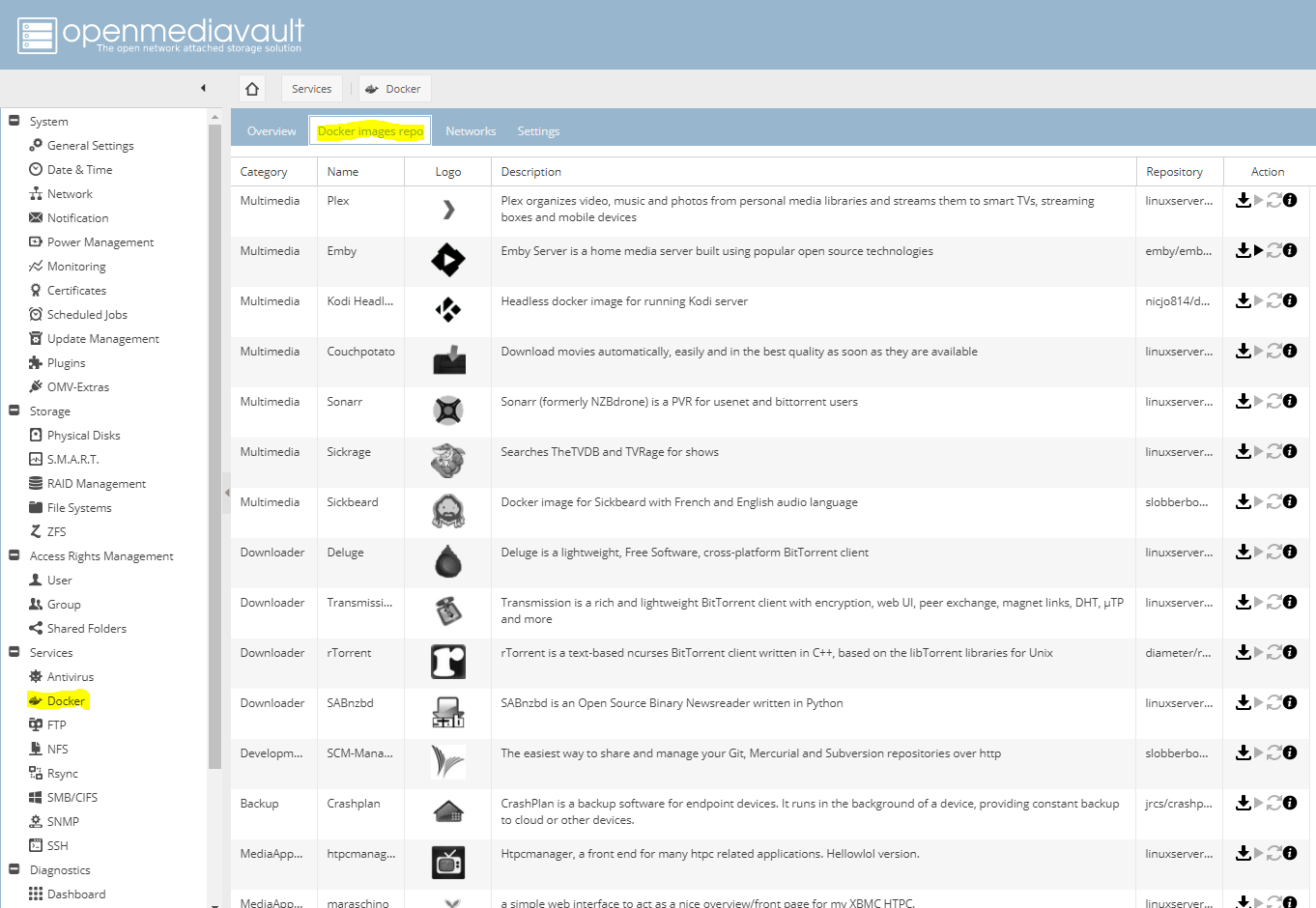Select the Docker images repo tab
This screenshot has height=908, width=1316.
pyautogui.click(x=370, y=131)
